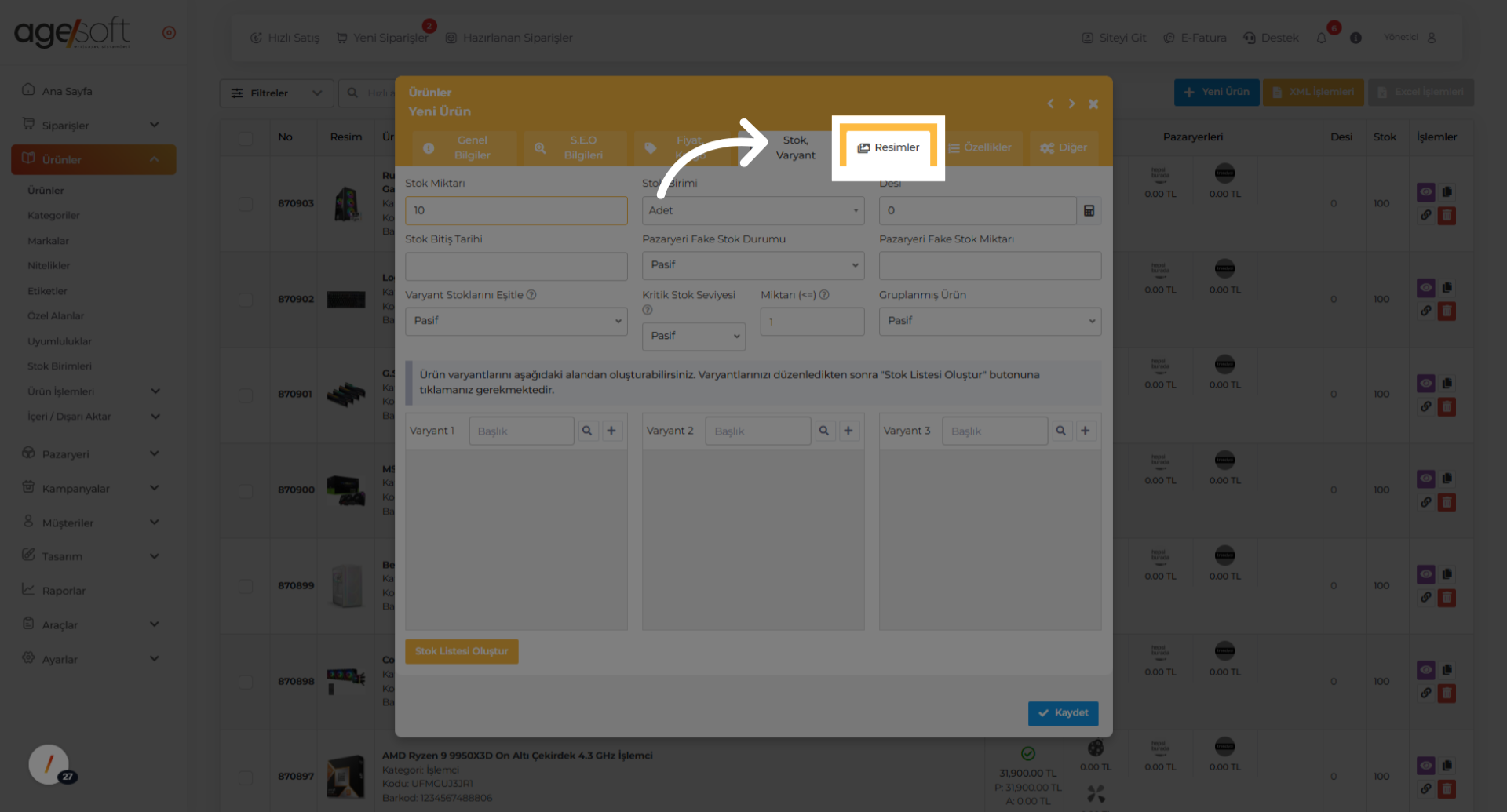Image resolution: width=1507 pixels, height=812 pixels.
Task: Delete product 870903 with red trash icon
Action: [x=1447, y=216]
